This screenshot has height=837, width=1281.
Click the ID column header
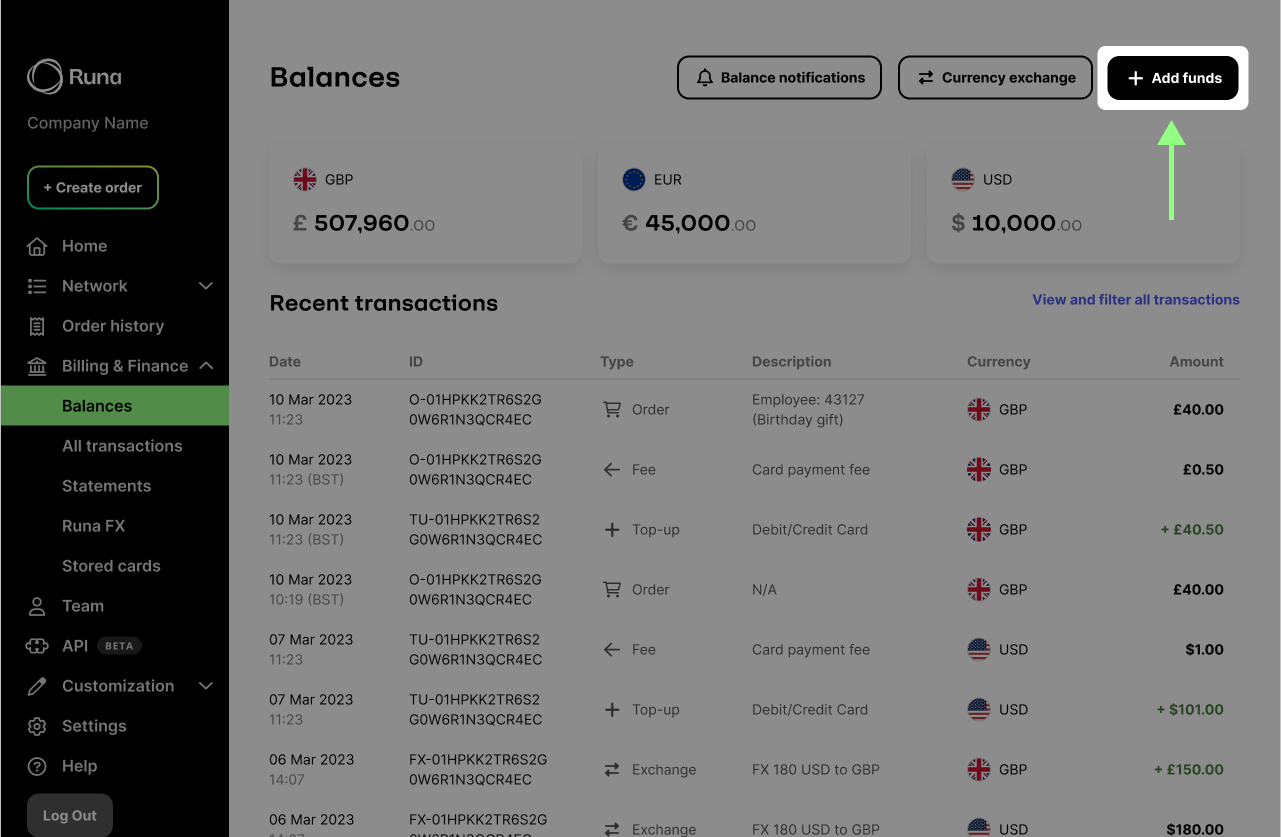(x=416, y=362)
